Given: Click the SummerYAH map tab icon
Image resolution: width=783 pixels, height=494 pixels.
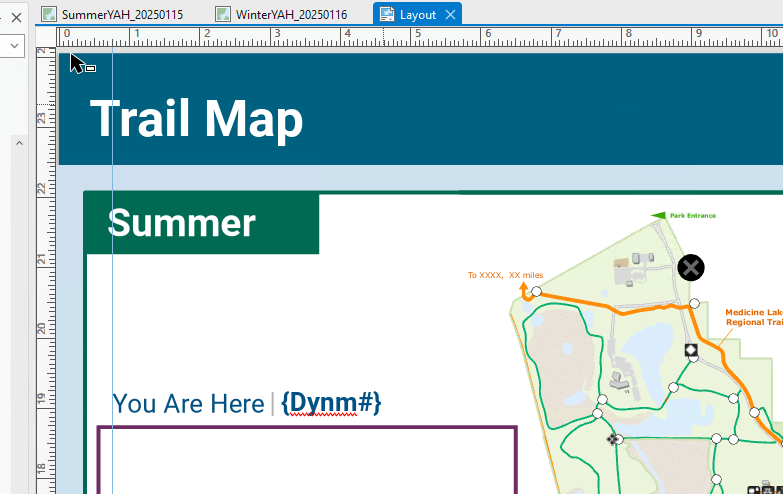Looking at the screenshot, I should click(x=49, y=14).
